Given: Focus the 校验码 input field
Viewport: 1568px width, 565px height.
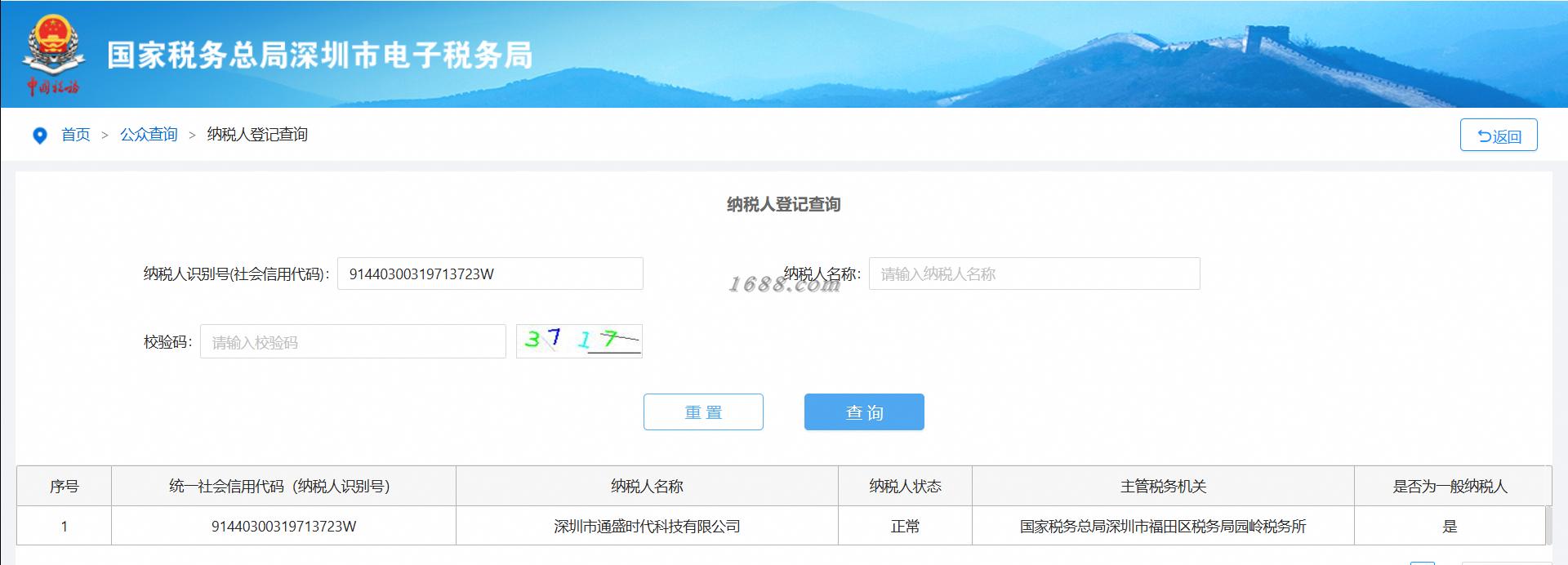Looking at the screenshot, I should pos(353,341).
